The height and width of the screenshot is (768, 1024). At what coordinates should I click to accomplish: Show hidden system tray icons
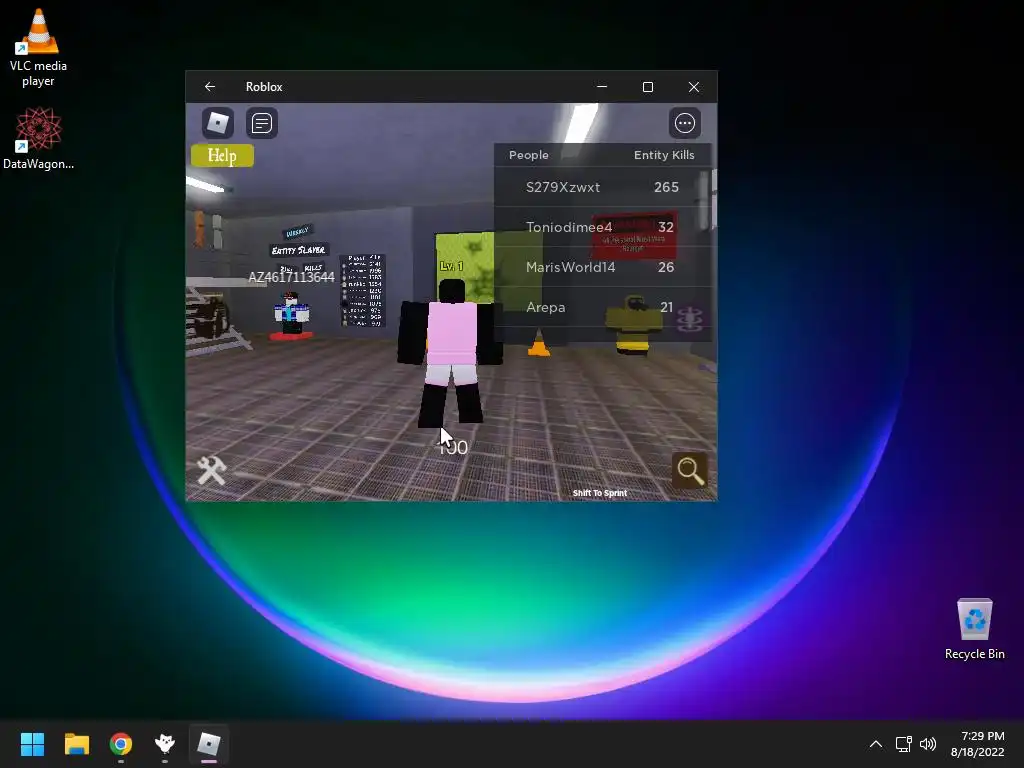(x=876, y=744)
